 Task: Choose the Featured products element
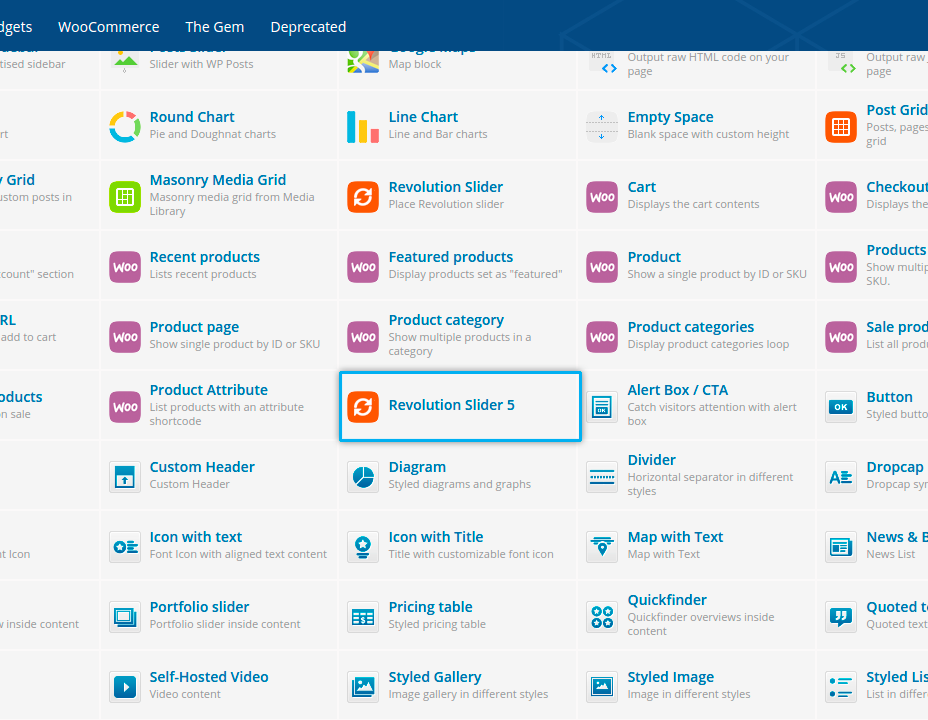click(450, 257)
